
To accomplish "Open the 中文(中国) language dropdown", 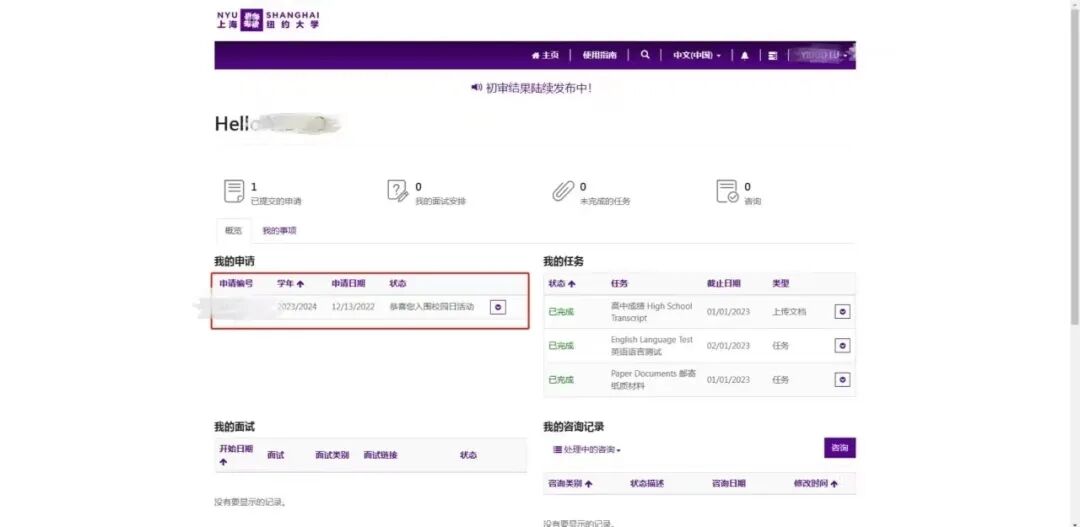I will pos(696,55).
